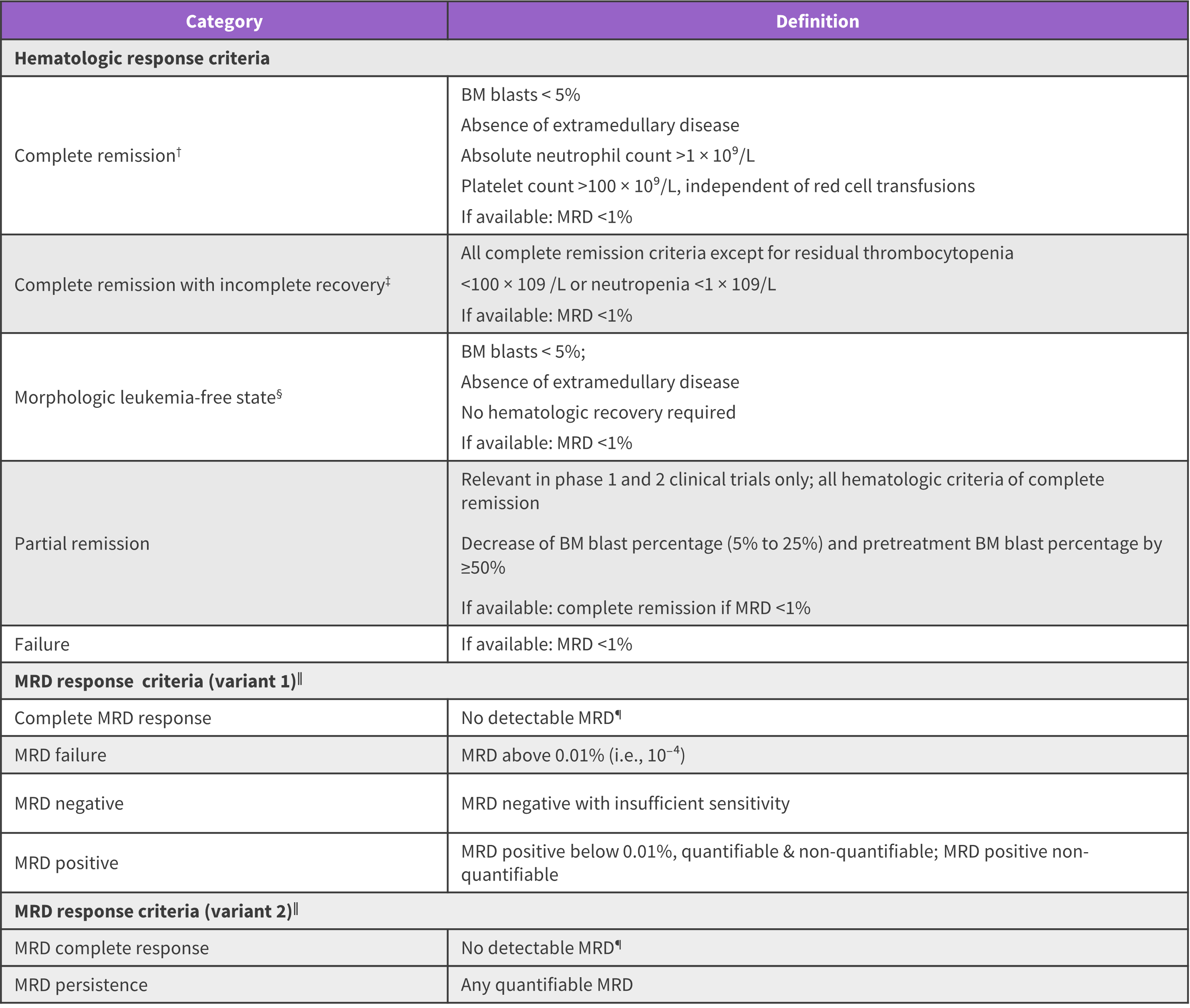This screenshot has height=1008, width=1190.
Task: Click MRD above 0.01% definition text
Action: point(572,756)
